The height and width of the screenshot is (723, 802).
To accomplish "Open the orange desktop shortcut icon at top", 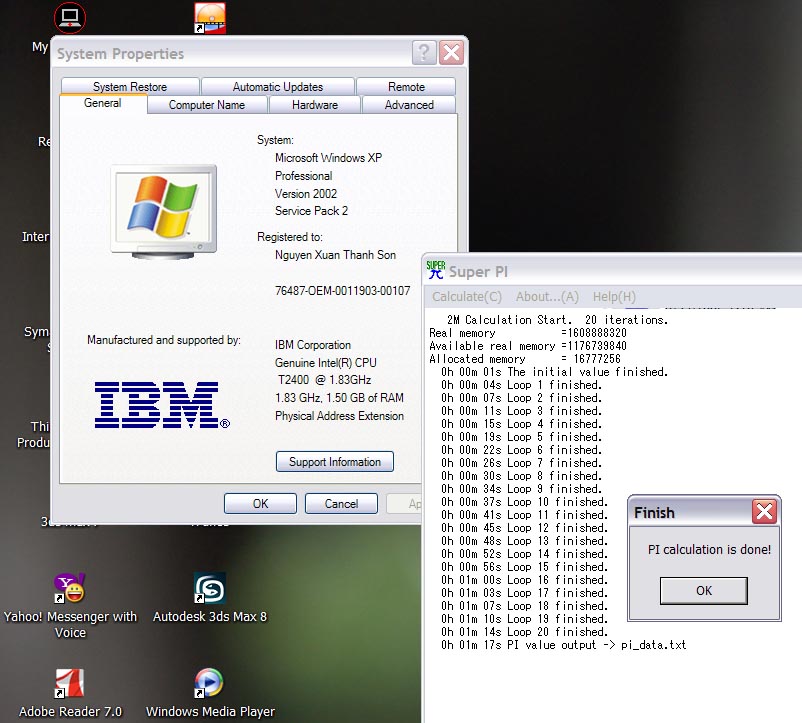I will pyautogui.click(x=210, y=17).
